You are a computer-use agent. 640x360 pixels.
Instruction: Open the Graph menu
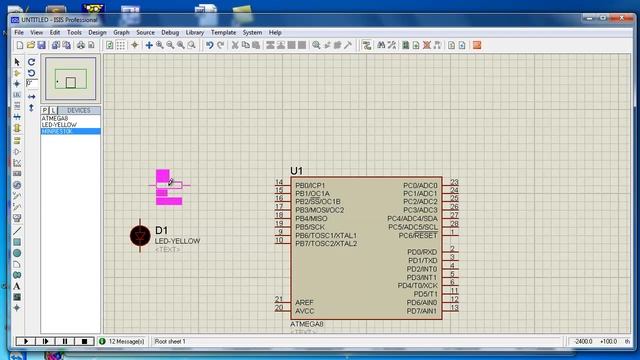[121, 32]
